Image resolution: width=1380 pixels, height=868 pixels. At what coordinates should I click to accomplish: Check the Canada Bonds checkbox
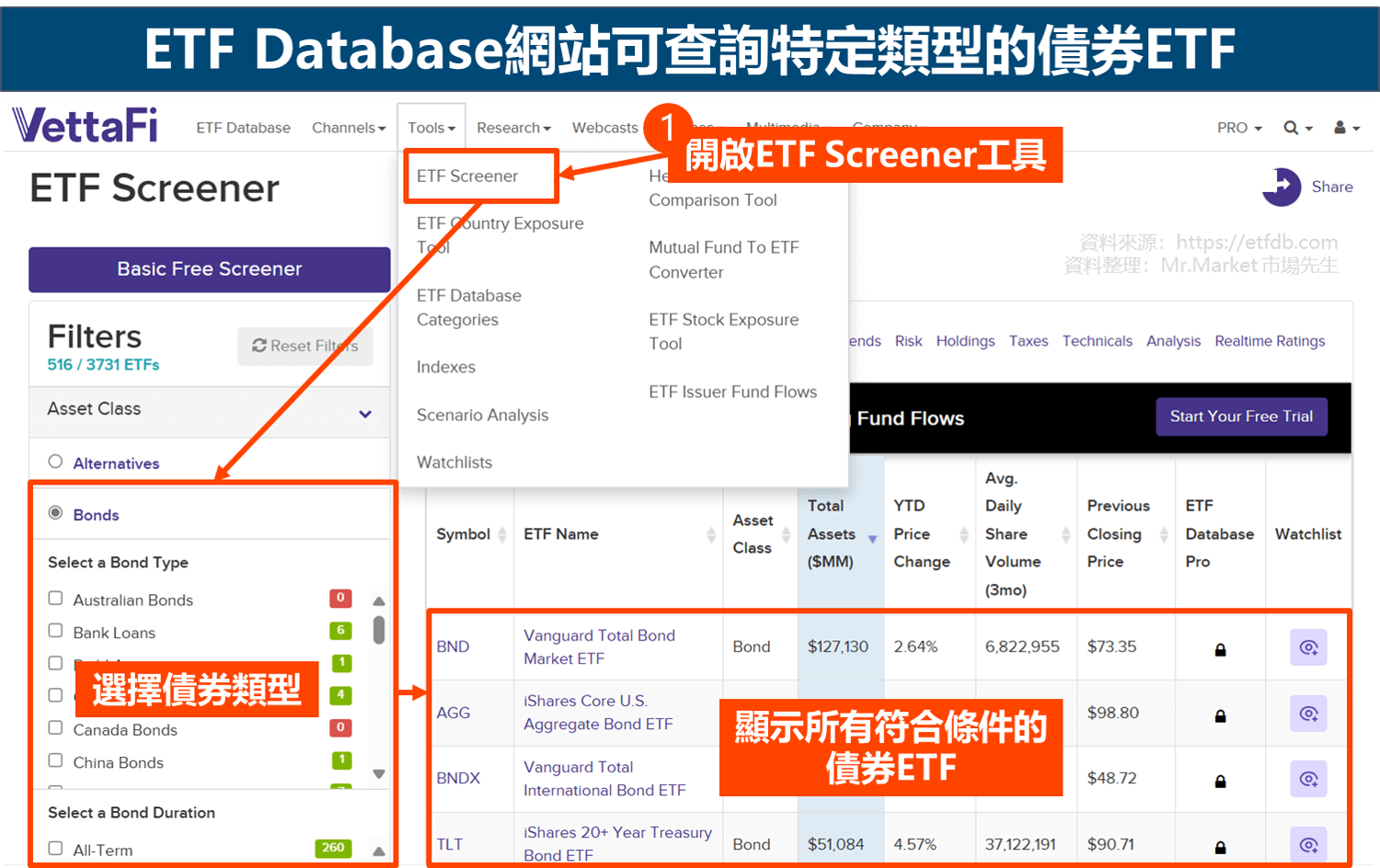point(55,728)
